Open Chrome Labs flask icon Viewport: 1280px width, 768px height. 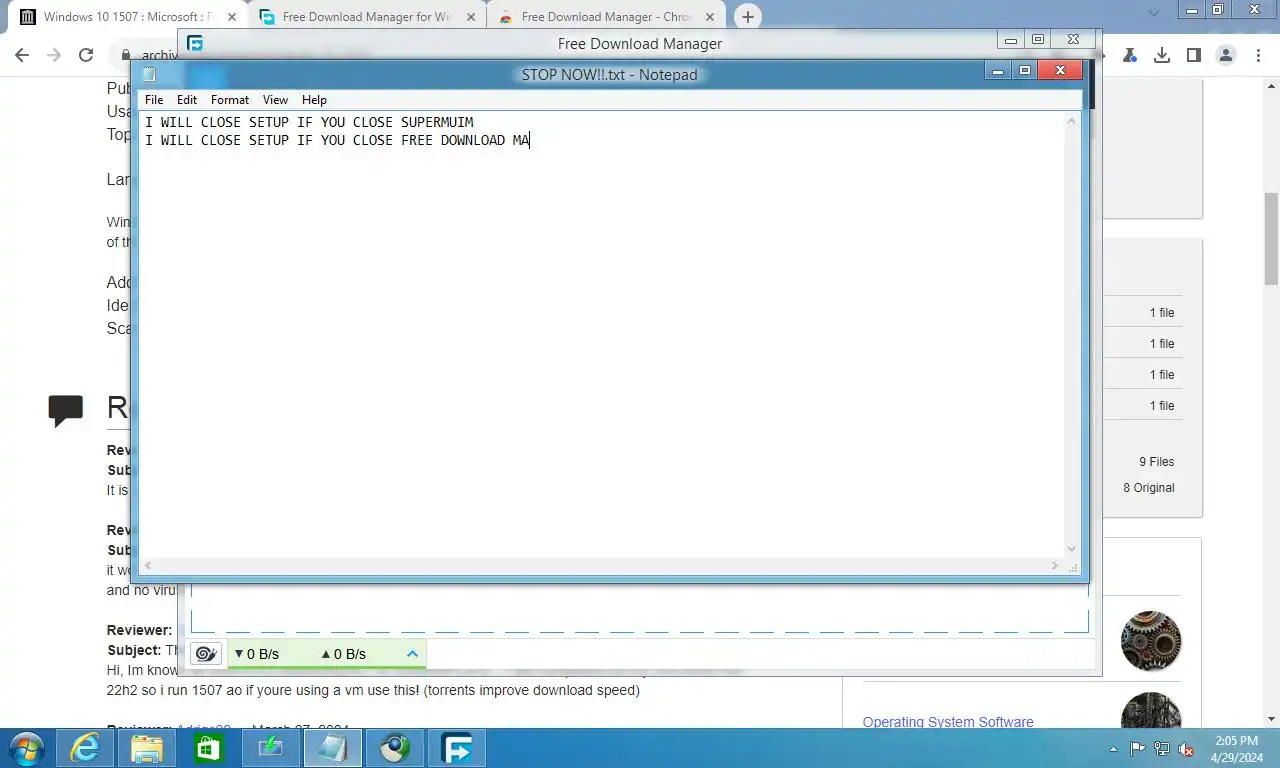(x=1130, y=56)
